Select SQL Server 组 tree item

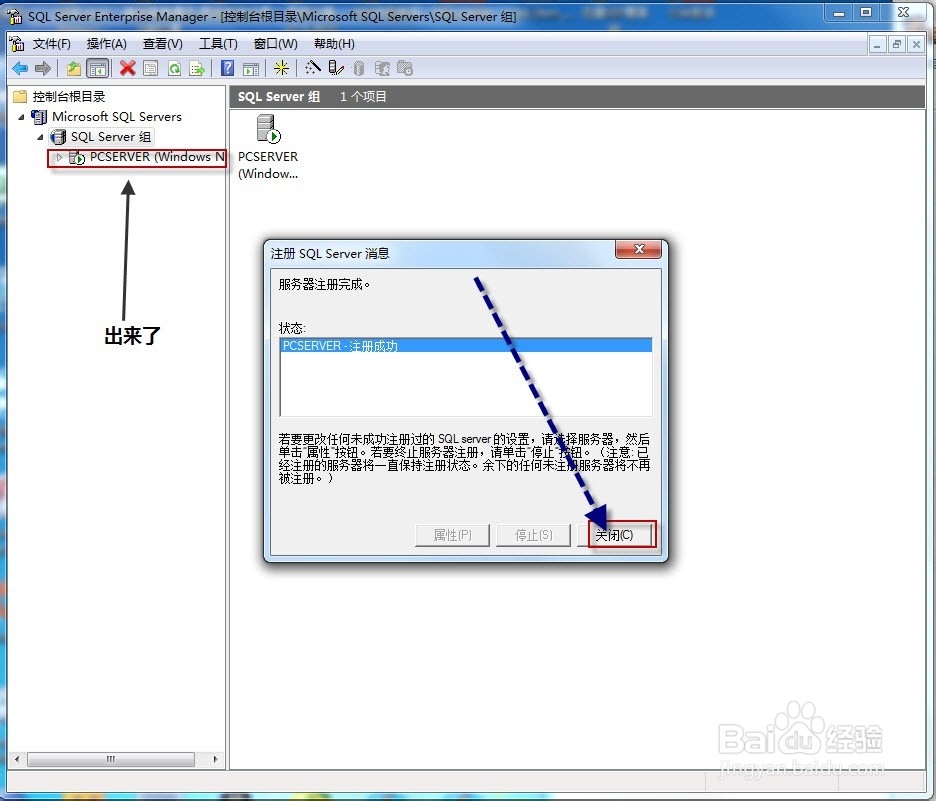click(x=111, y=137)
